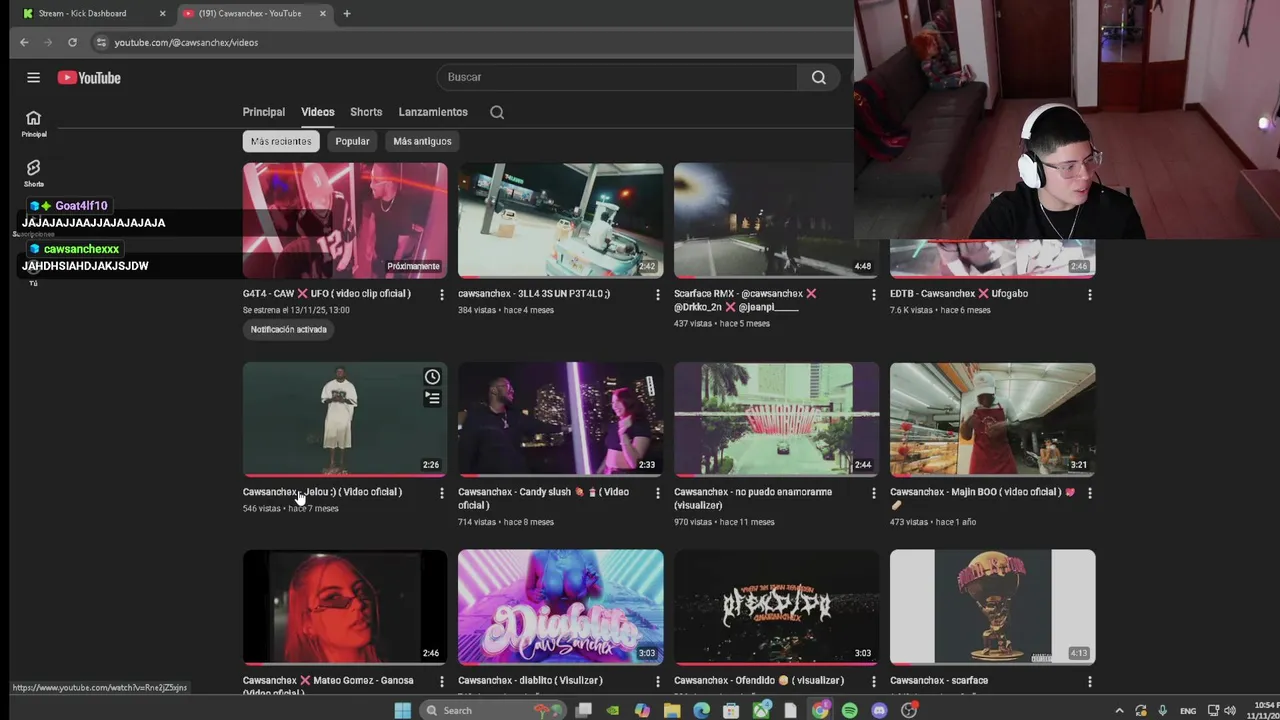
Task: Open Cawsanchex - no puedo enamorarme title
Action: point(753,498)
